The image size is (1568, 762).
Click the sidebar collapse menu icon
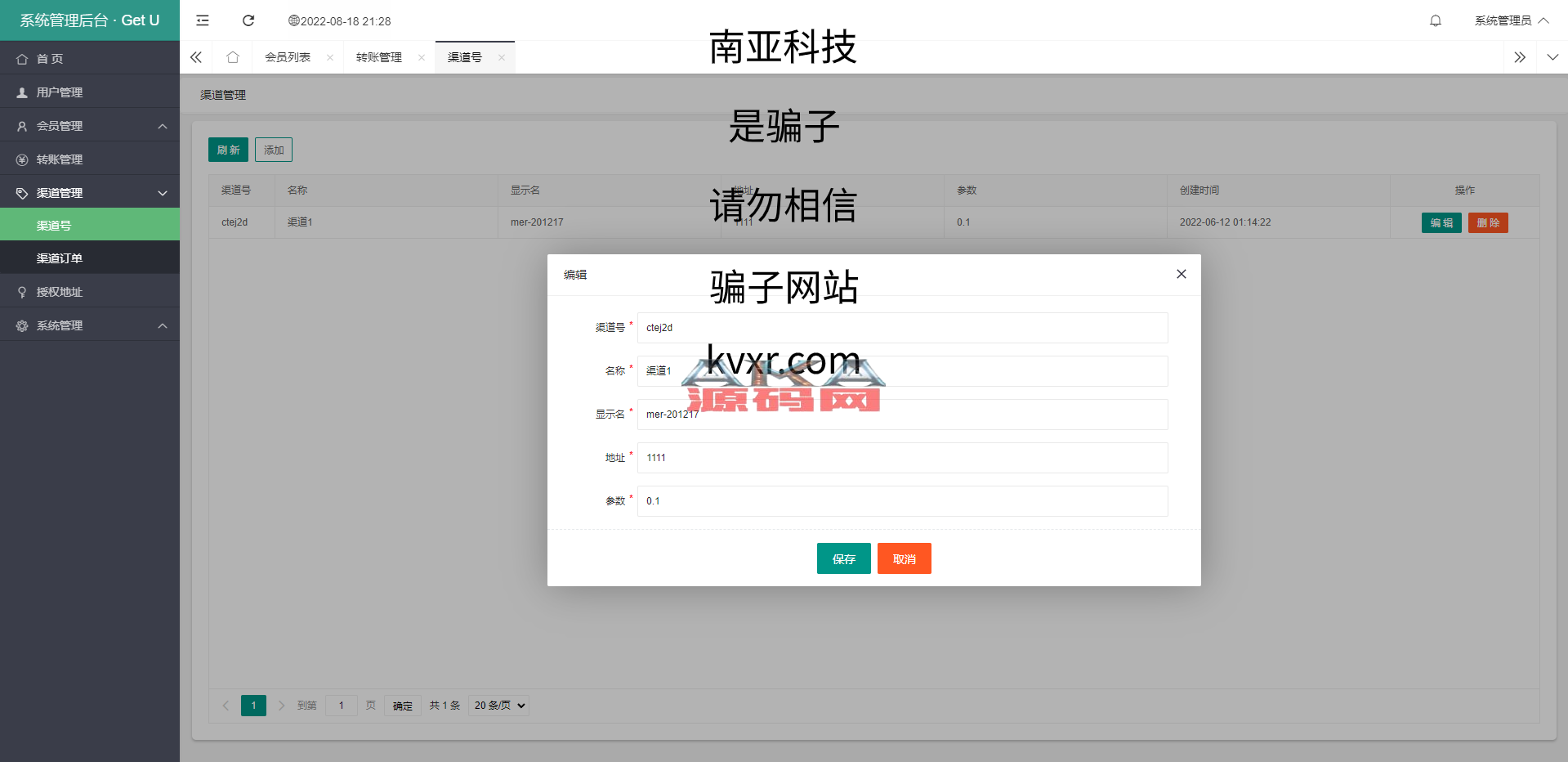203,20
